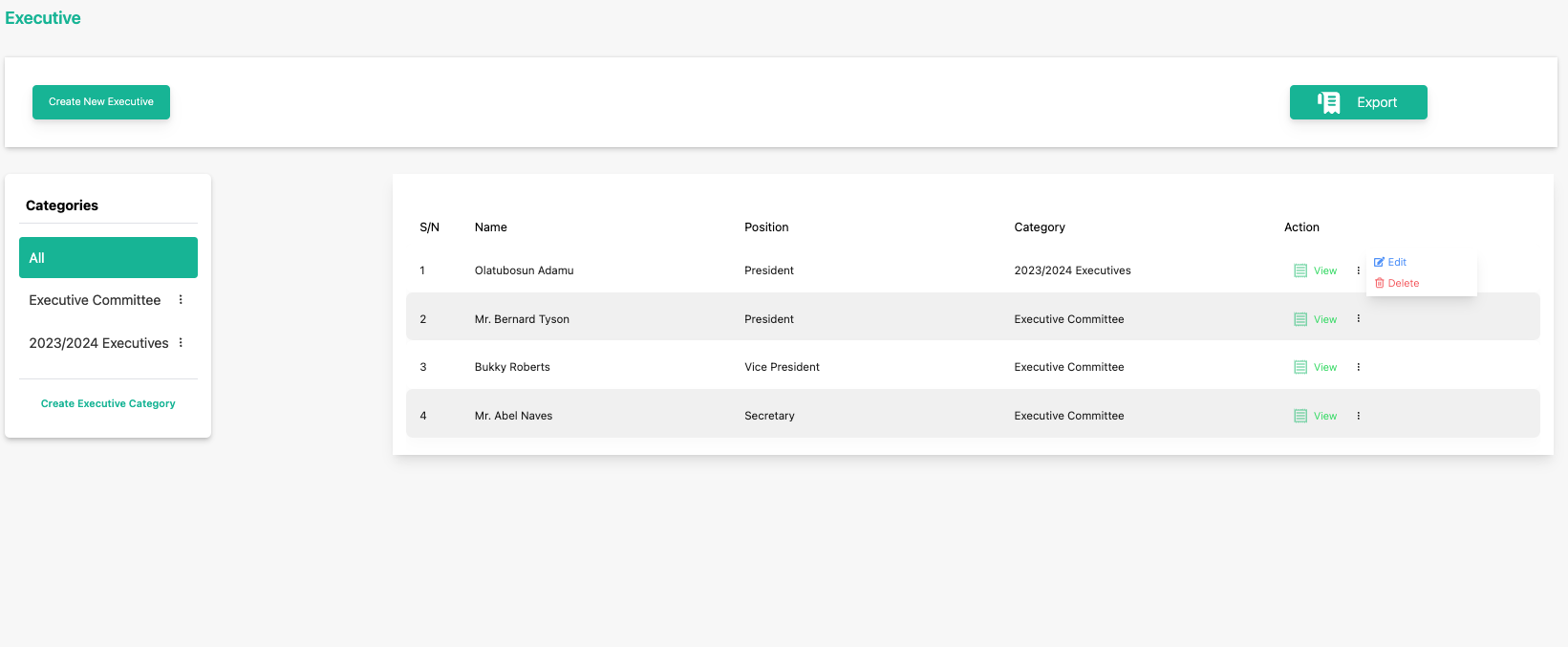Click Executive Committee cell in Bukky Roberts row
This screenshot has height=647, width=1568.
click(1069, 367)
